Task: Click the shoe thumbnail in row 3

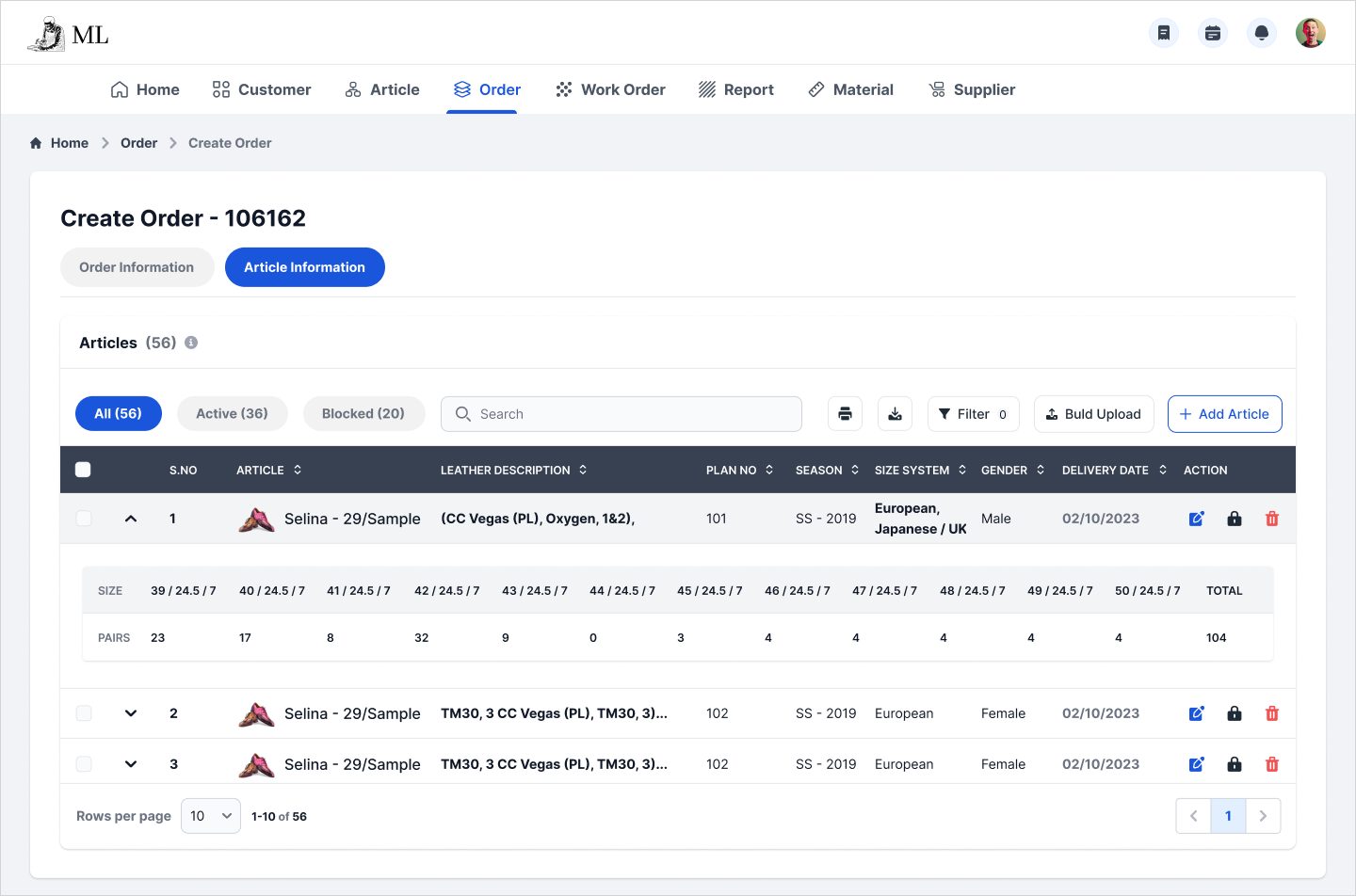Action: (x=256, y=765)
